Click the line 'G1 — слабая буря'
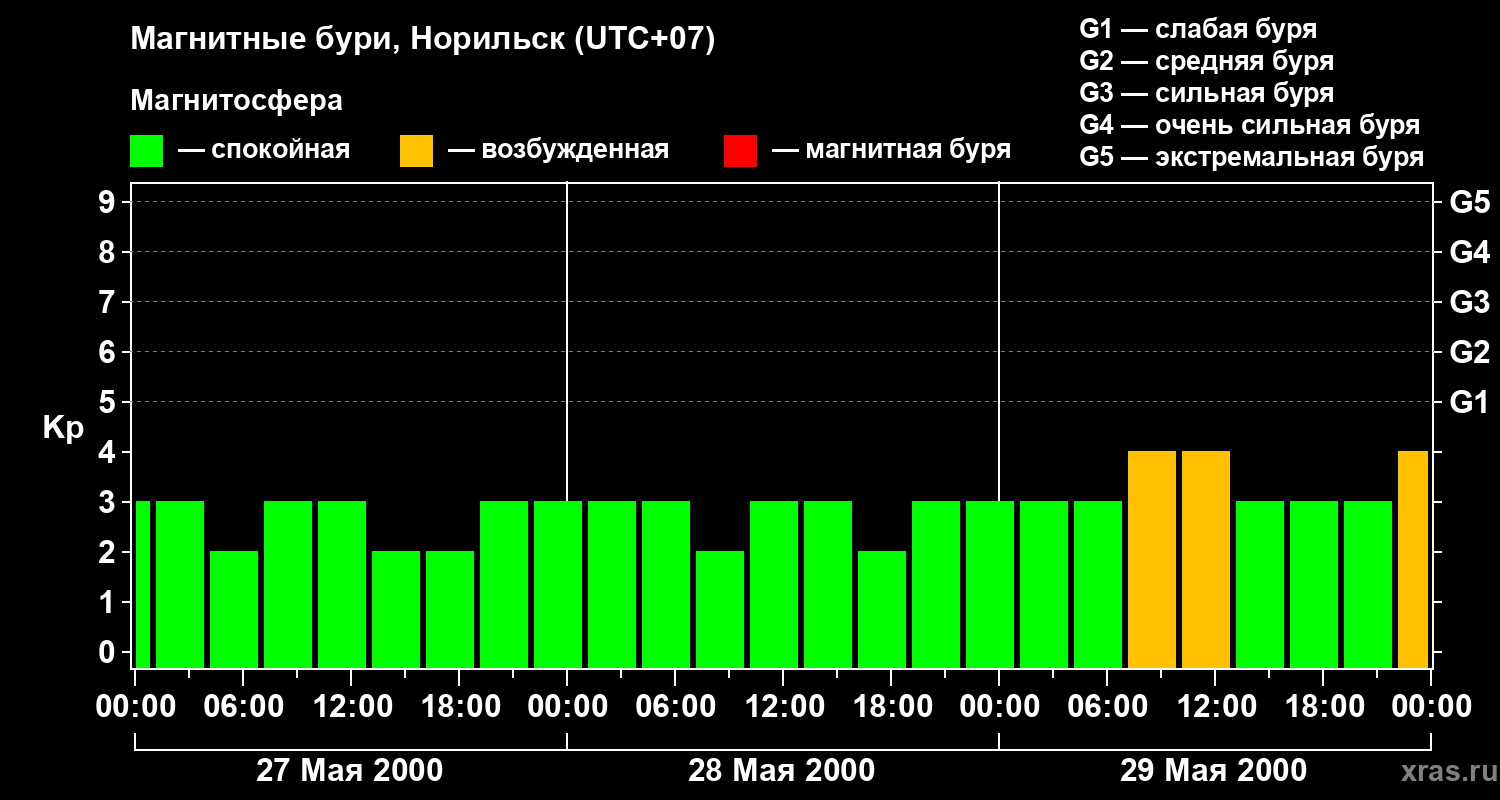 pyautogui.click(x=1198, y=29)
